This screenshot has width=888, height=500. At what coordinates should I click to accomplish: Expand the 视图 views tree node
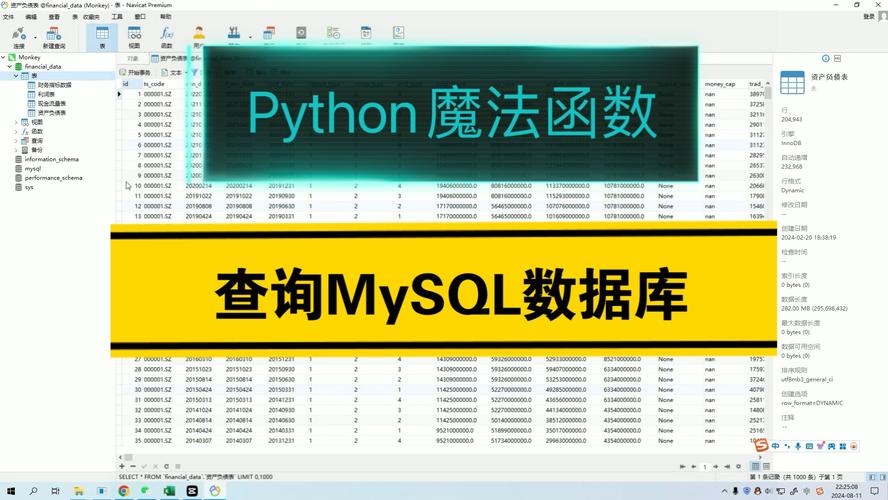16,122
